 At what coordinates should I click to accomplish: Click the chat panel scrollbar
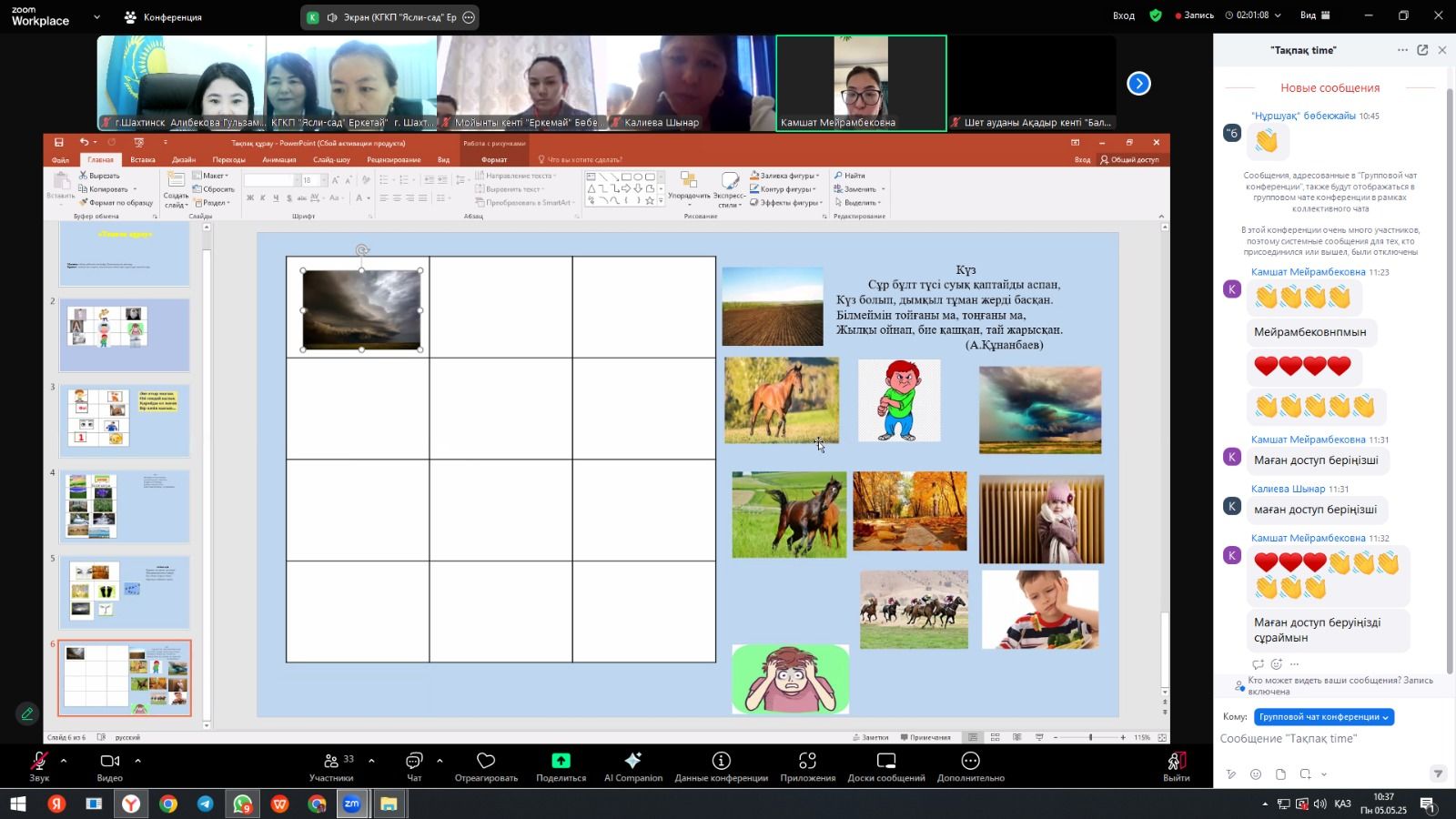pos(1449,364)
